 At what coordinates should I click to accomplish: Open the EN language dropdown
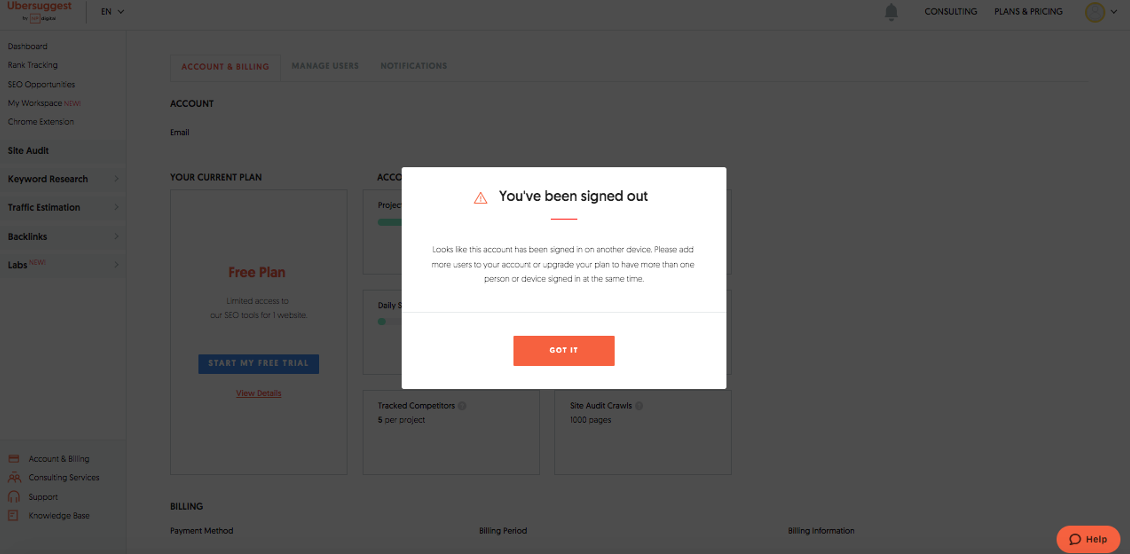click(113, 12)
